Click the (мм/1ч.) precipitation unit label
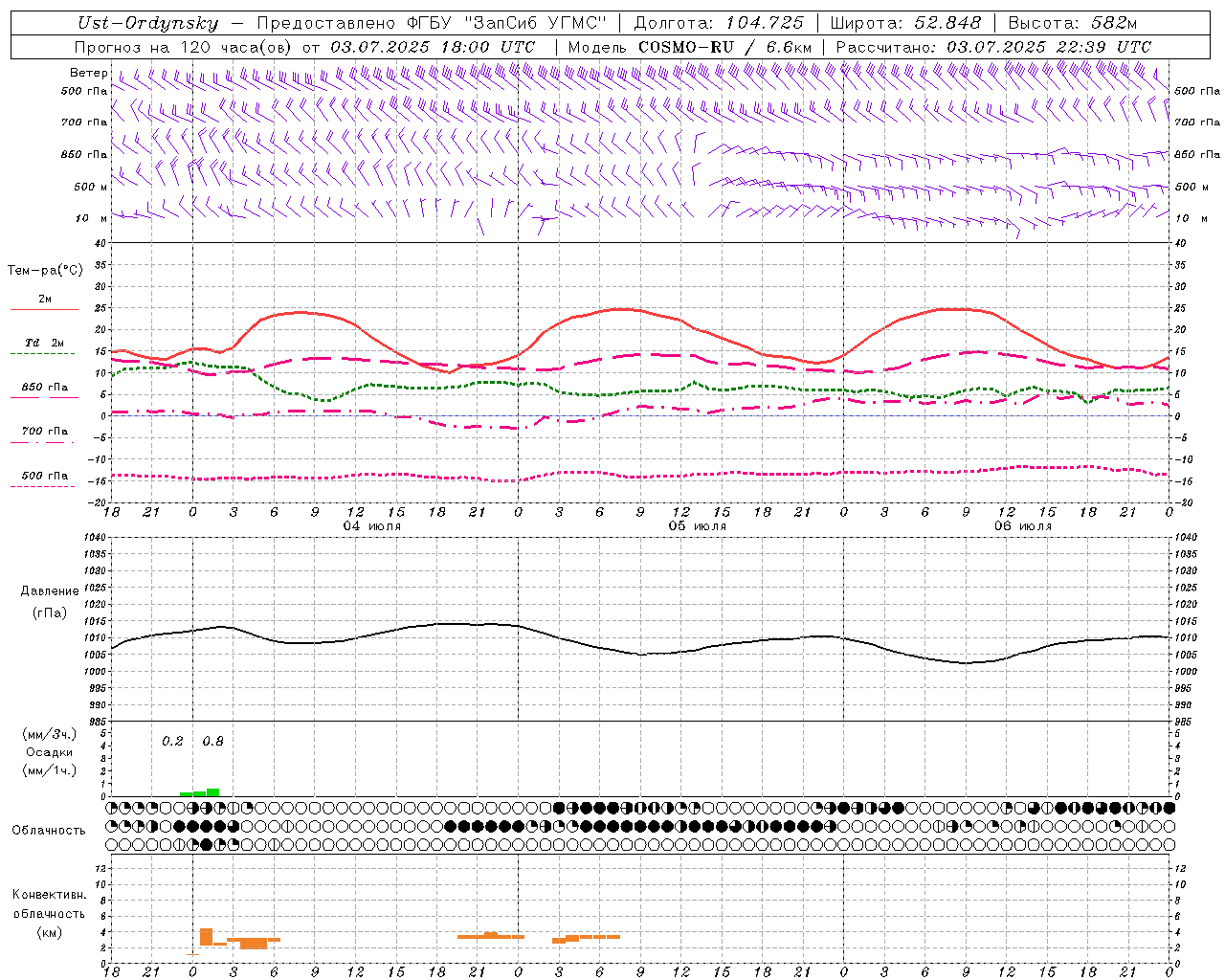This screenshot has height=980, width=1225. (50, 770)
